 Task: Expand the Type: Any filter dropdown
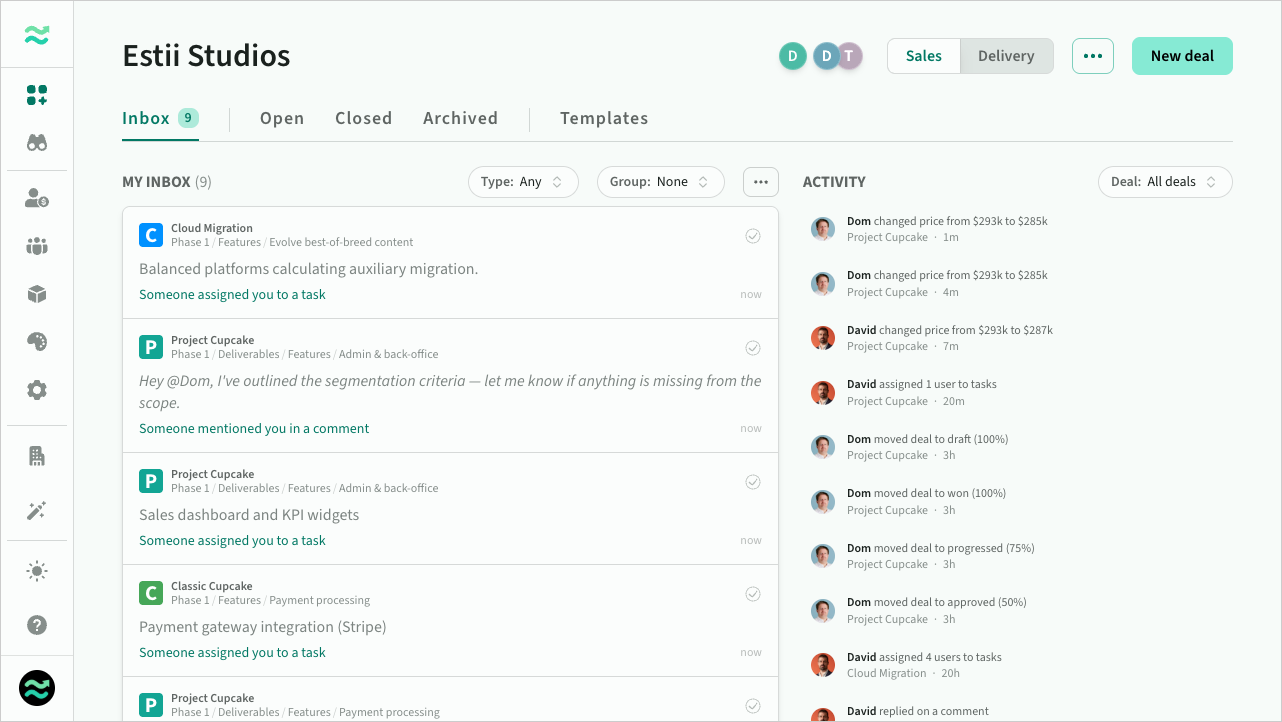coord(523,182)
